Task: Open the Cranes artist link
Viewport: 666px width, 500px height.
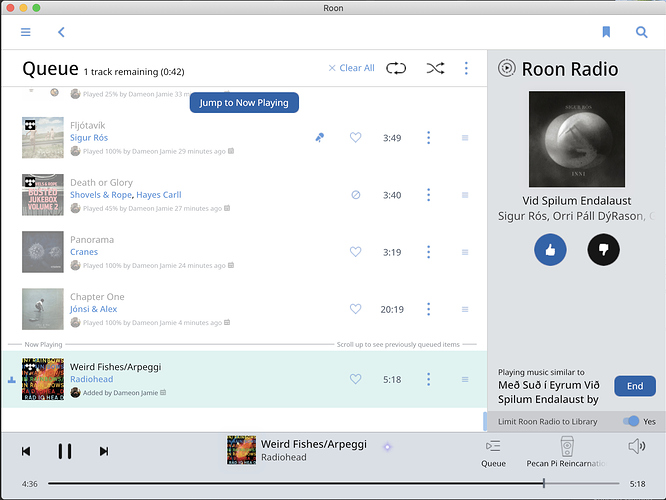Action: 84,252
